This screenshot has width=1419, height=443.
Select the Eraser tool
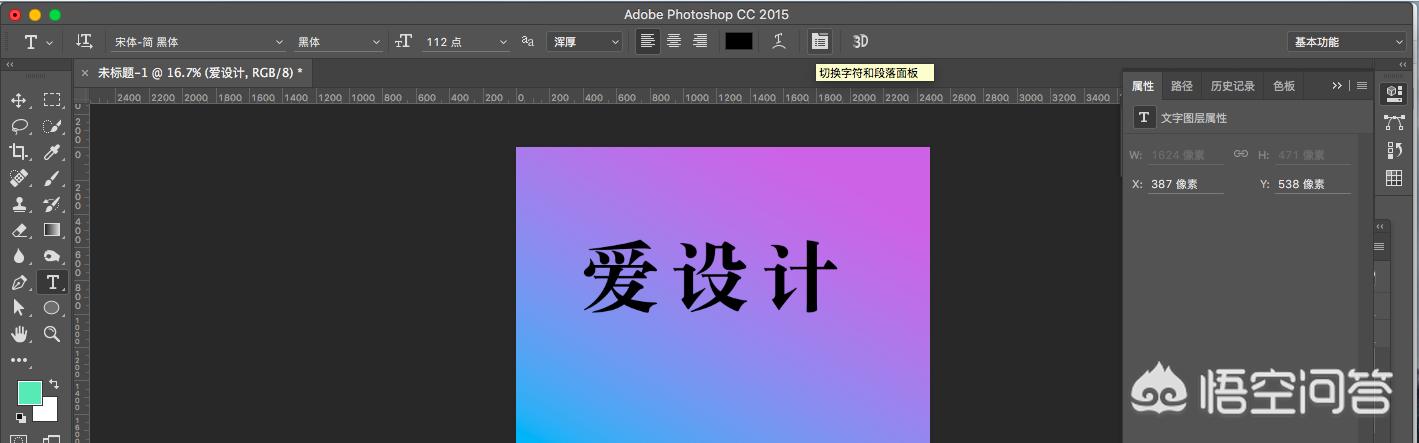coord(19,230)
